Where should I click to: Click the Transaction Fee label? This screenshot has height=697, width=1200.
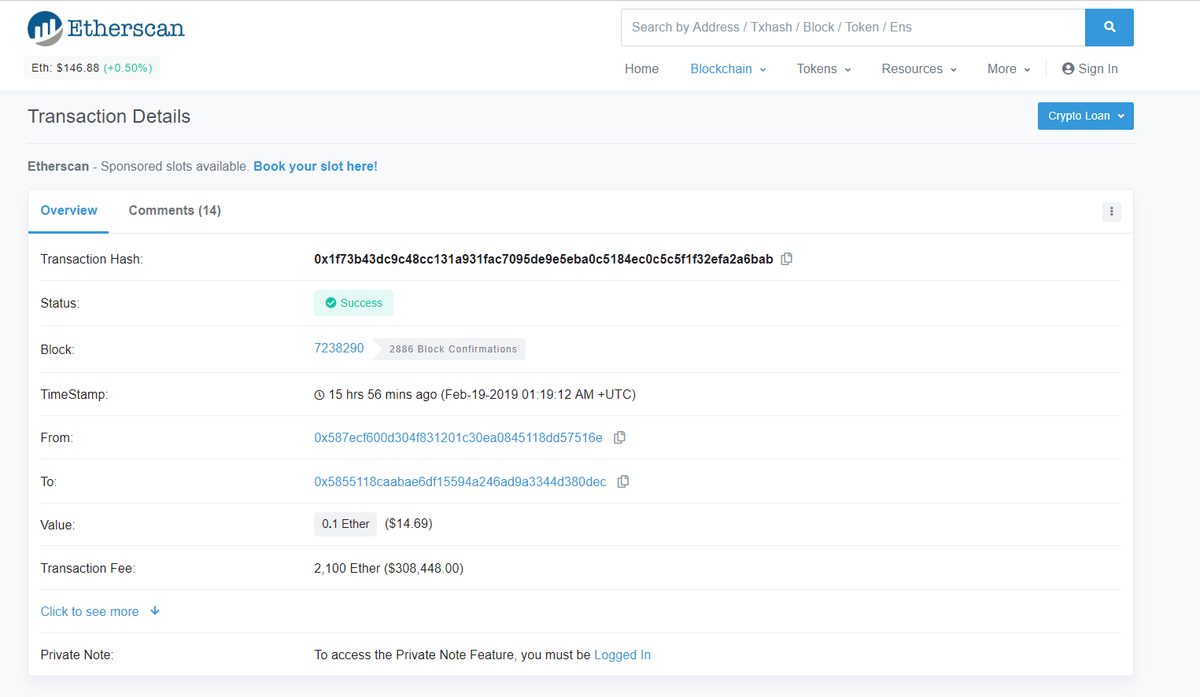pyautogui.click(x=88, y=568)
